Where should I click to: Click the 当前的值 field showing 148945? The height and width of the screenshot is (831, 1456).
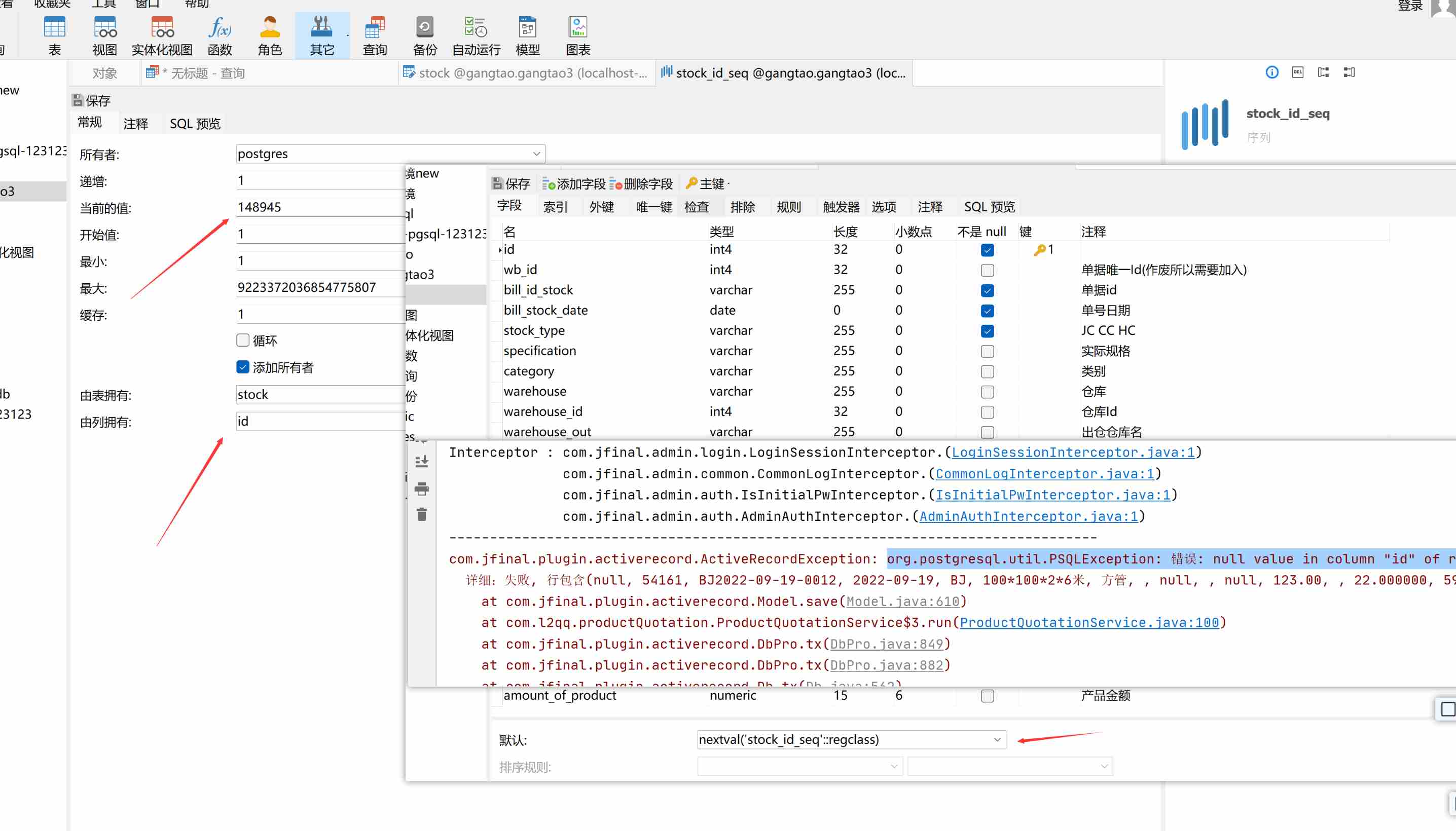320,207
